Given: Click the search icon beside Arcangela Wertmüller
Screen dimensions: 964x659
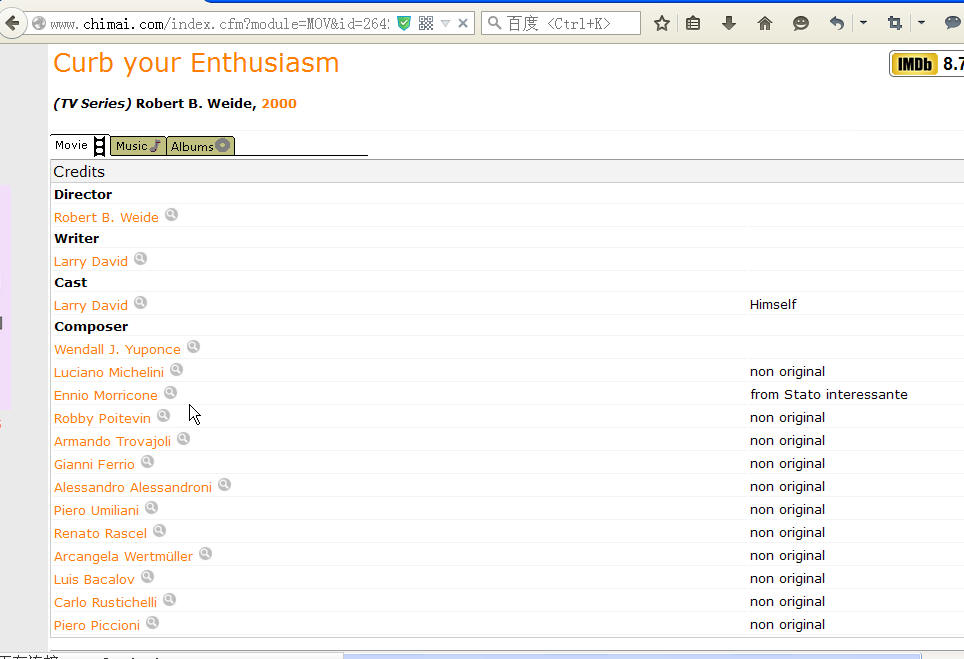Looking at the screenshot, I should 205,554.
